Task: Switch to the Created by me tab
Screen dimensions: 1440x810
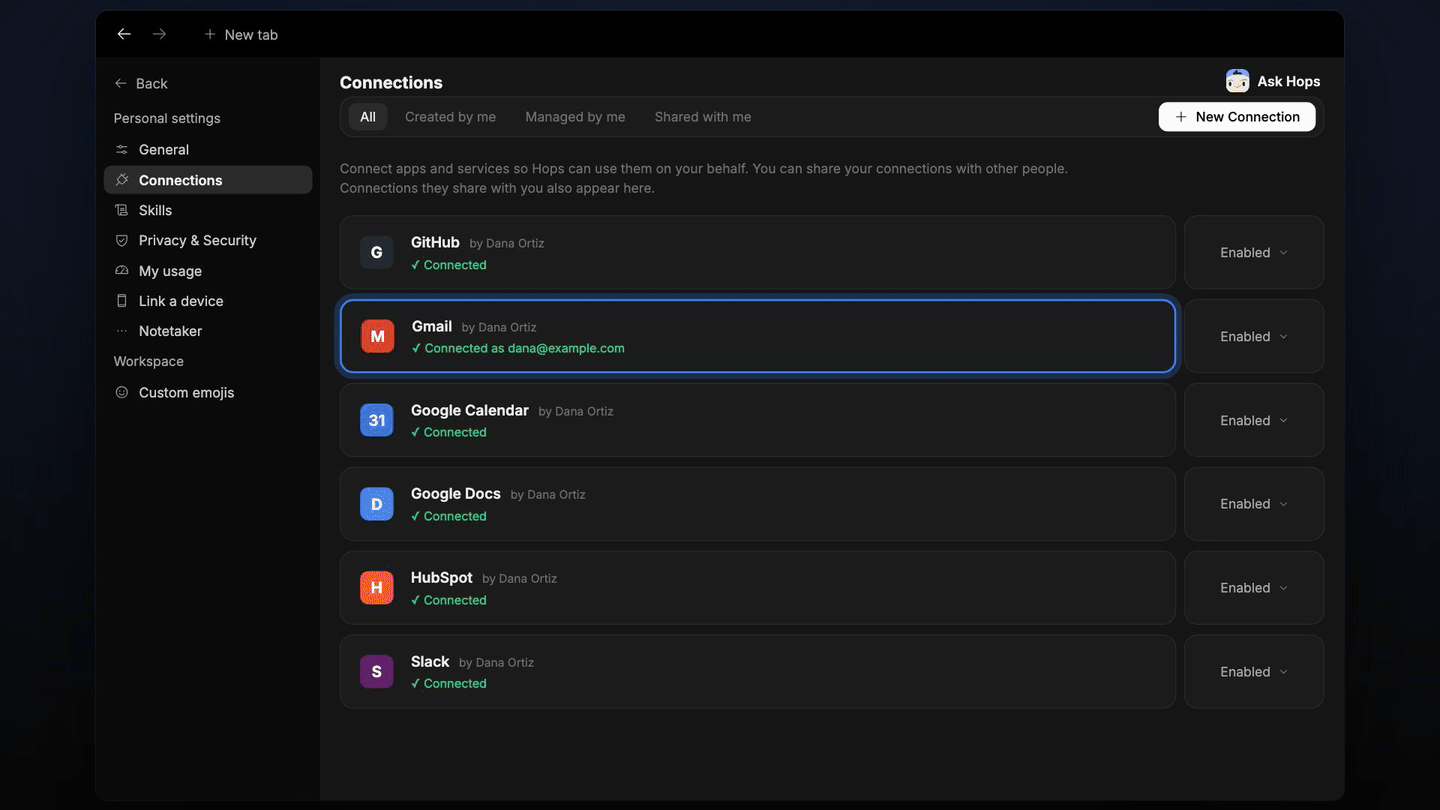Action: pos(450,117)
